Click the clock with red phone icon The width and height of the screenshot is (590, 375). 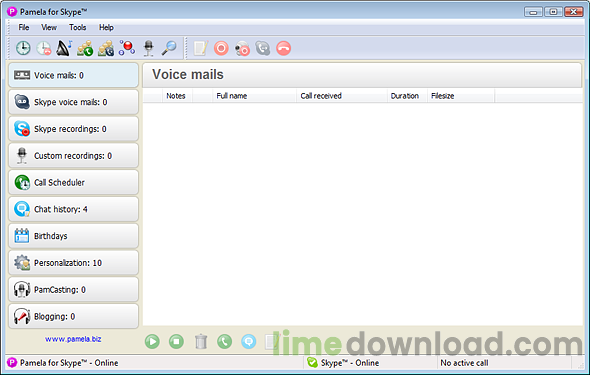(44, 49)
